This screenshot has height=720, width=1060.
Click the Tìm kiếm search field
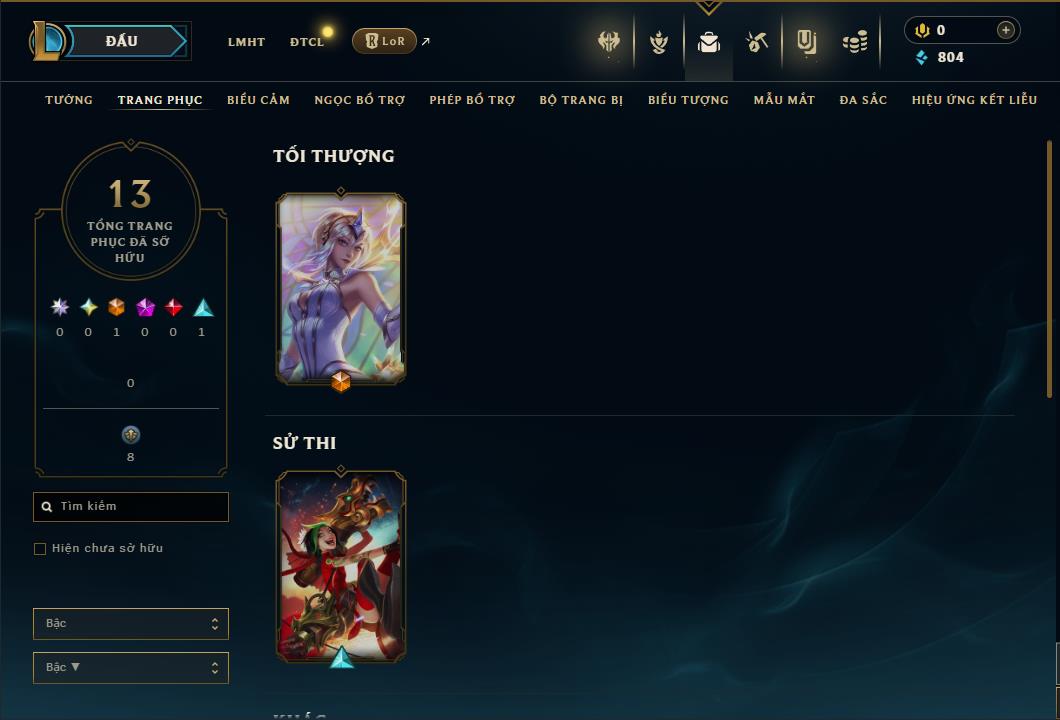(130, 506)
